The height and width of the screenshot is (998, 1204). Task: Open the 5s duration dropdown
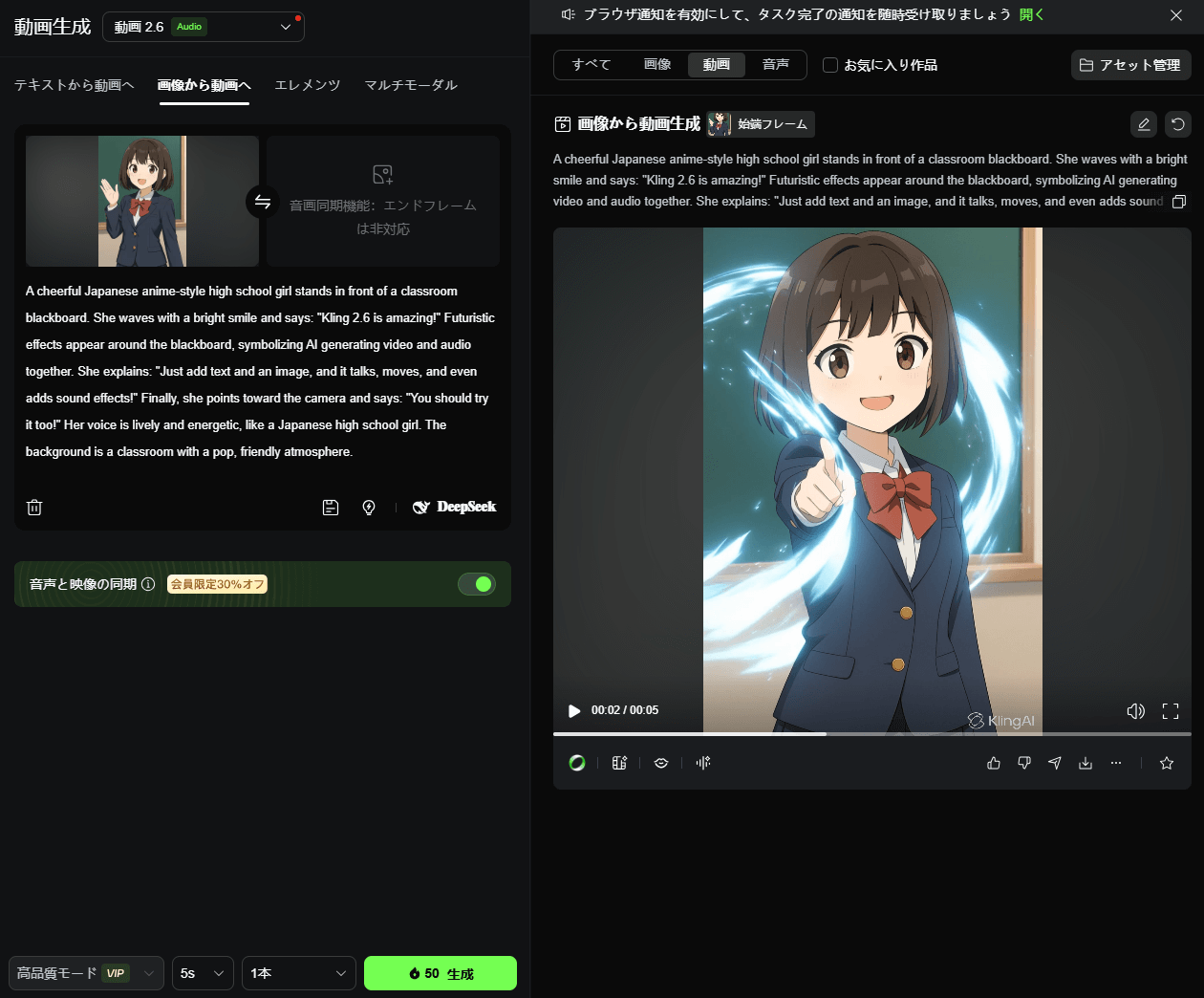coord(202,972)
